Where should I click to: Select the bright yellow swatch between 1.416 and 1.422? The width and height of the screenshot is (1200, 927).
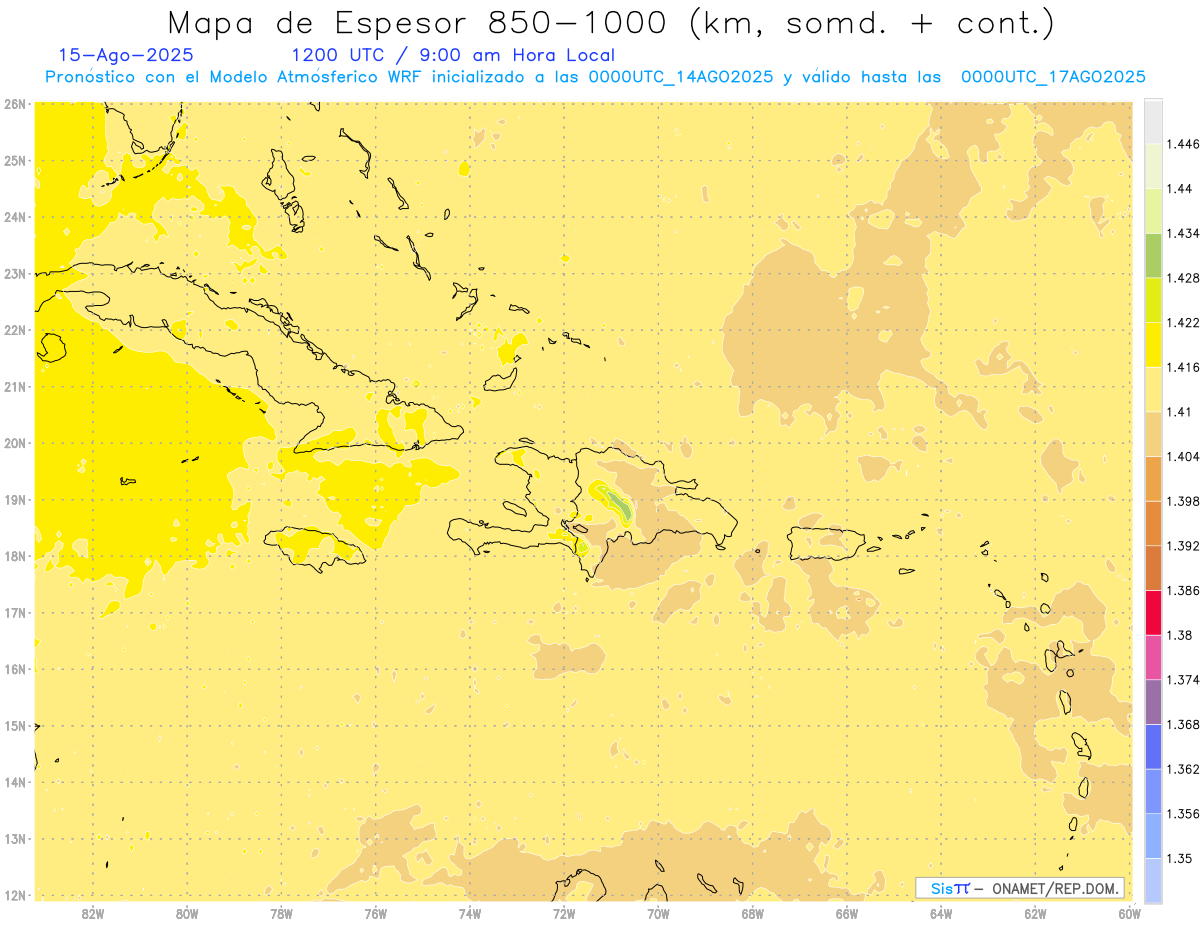point(1153,344)
